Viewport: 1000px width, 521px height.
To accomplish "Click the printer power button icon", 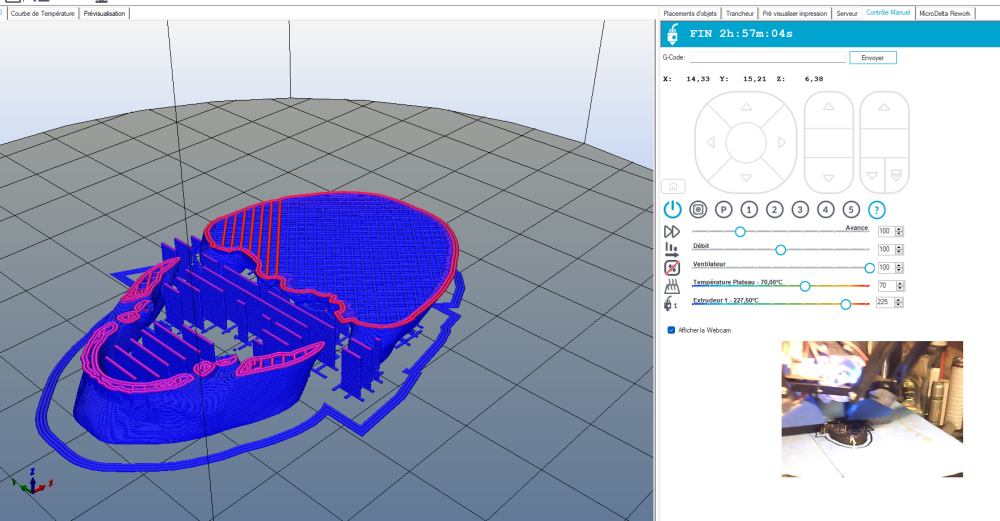I will [672, 210].
